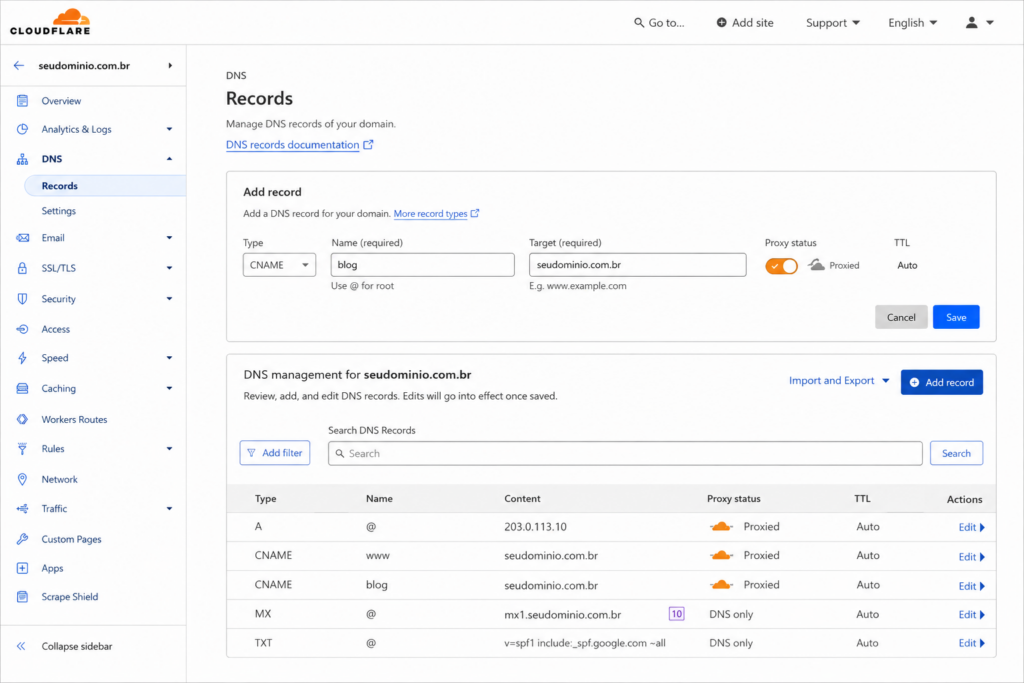Image resolution: width=1024 pixels, height=683 pixels.
Task: Click the Traffic icon in sidebar
Action: tap(22, 508)
